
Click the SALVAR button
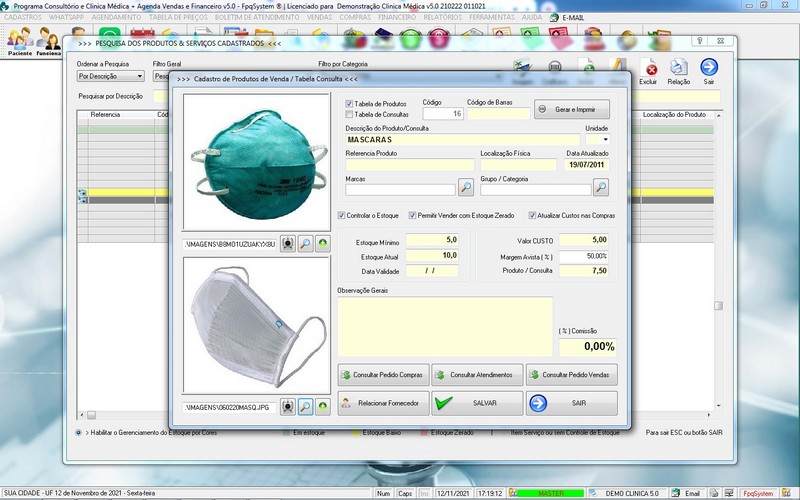pyautogui.click(x=477, y=403)
